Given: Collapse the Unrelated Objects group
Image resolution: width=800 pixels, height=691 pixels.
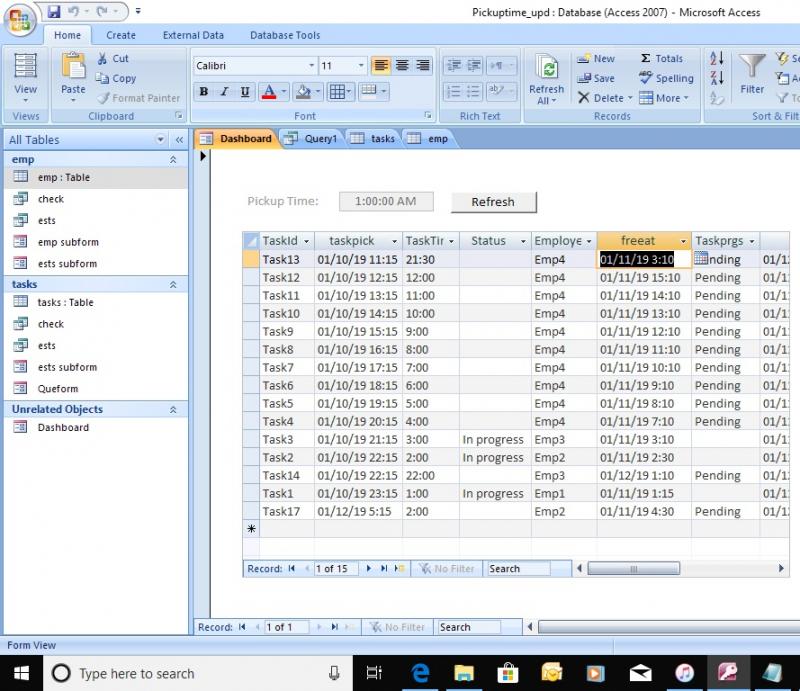Looking at the screenshot, I should tap(173, 409).
